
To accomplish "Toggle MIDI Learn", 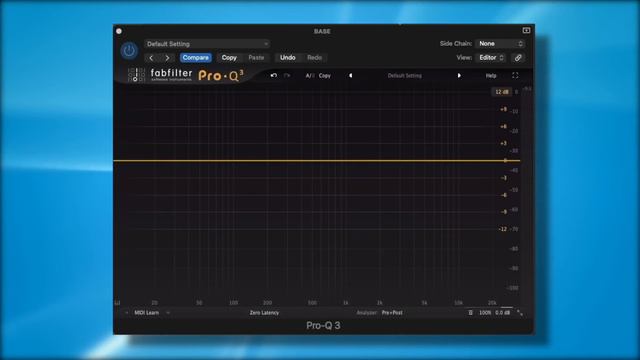I will 147,313.
